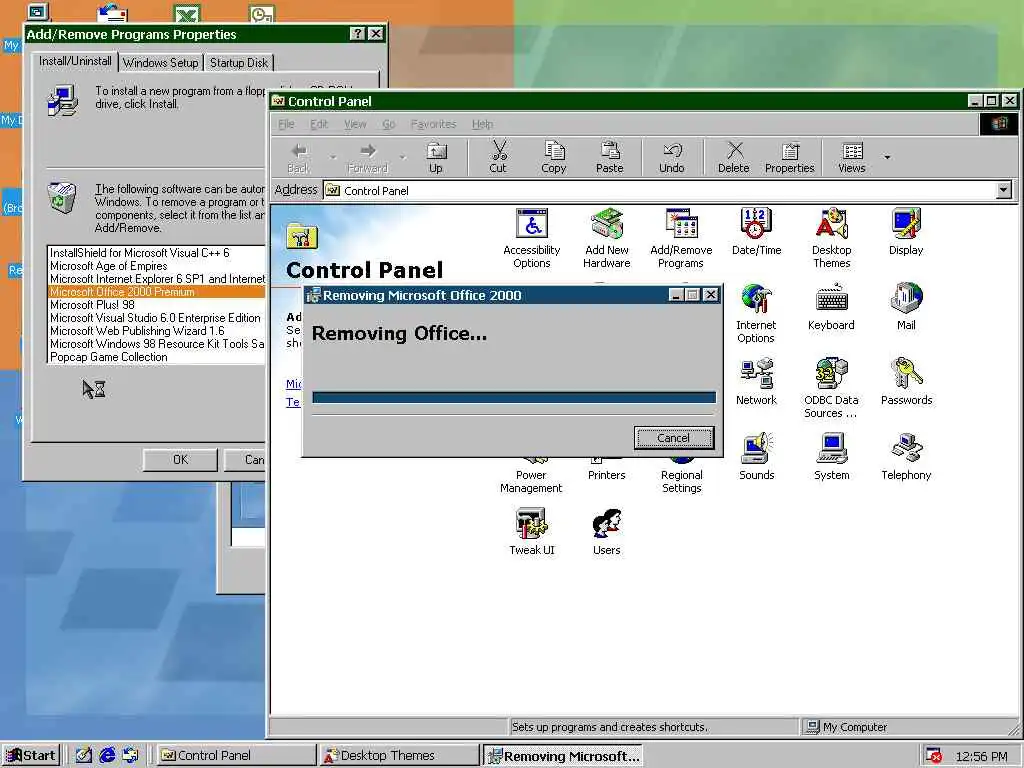
Task: Select Microsoft Office 2000 Premium entry
Action: [157, 292]
